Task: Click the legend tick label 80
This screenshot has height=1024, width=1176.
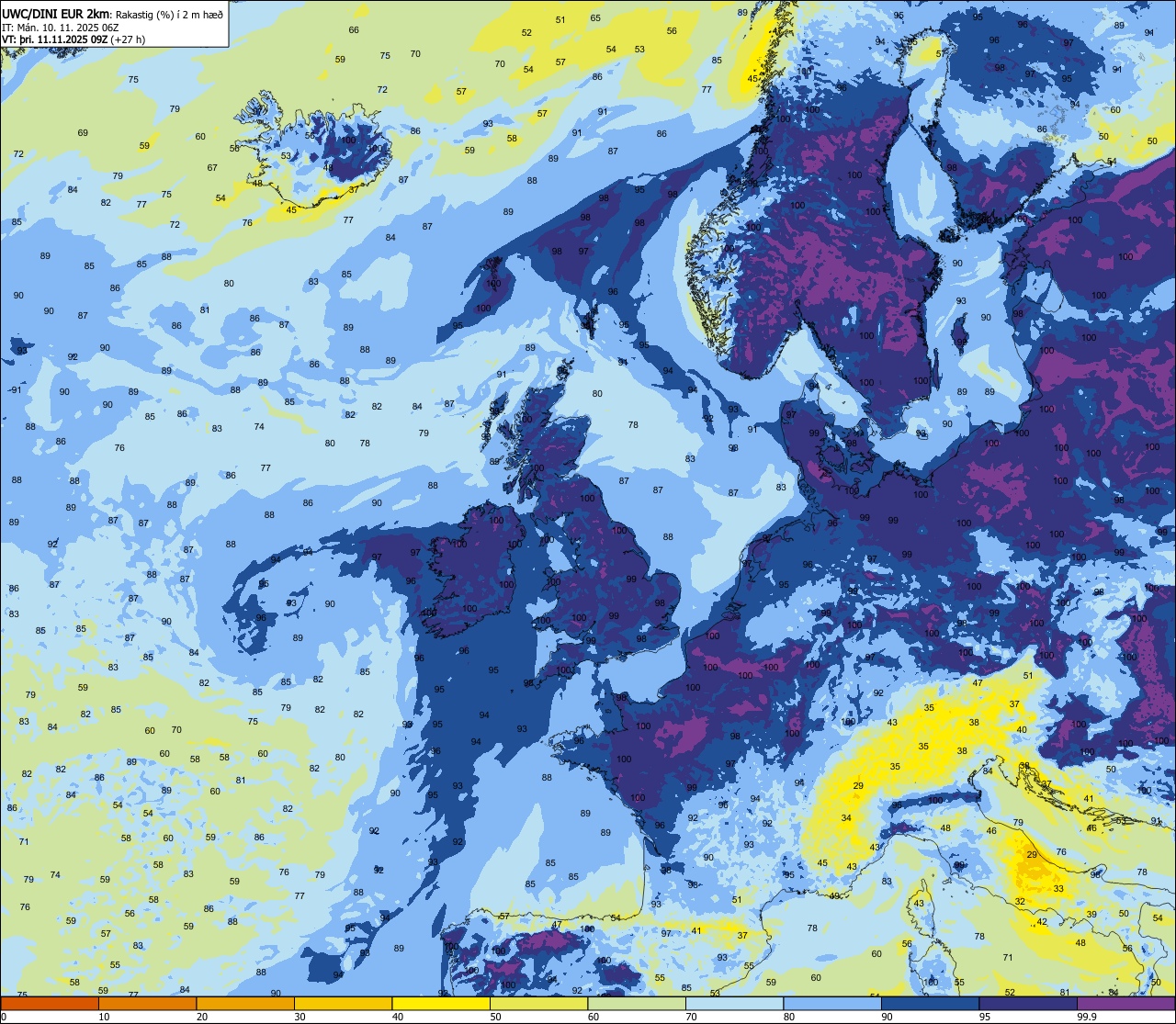Action: pyautogui.click(x=789, y=1017)
